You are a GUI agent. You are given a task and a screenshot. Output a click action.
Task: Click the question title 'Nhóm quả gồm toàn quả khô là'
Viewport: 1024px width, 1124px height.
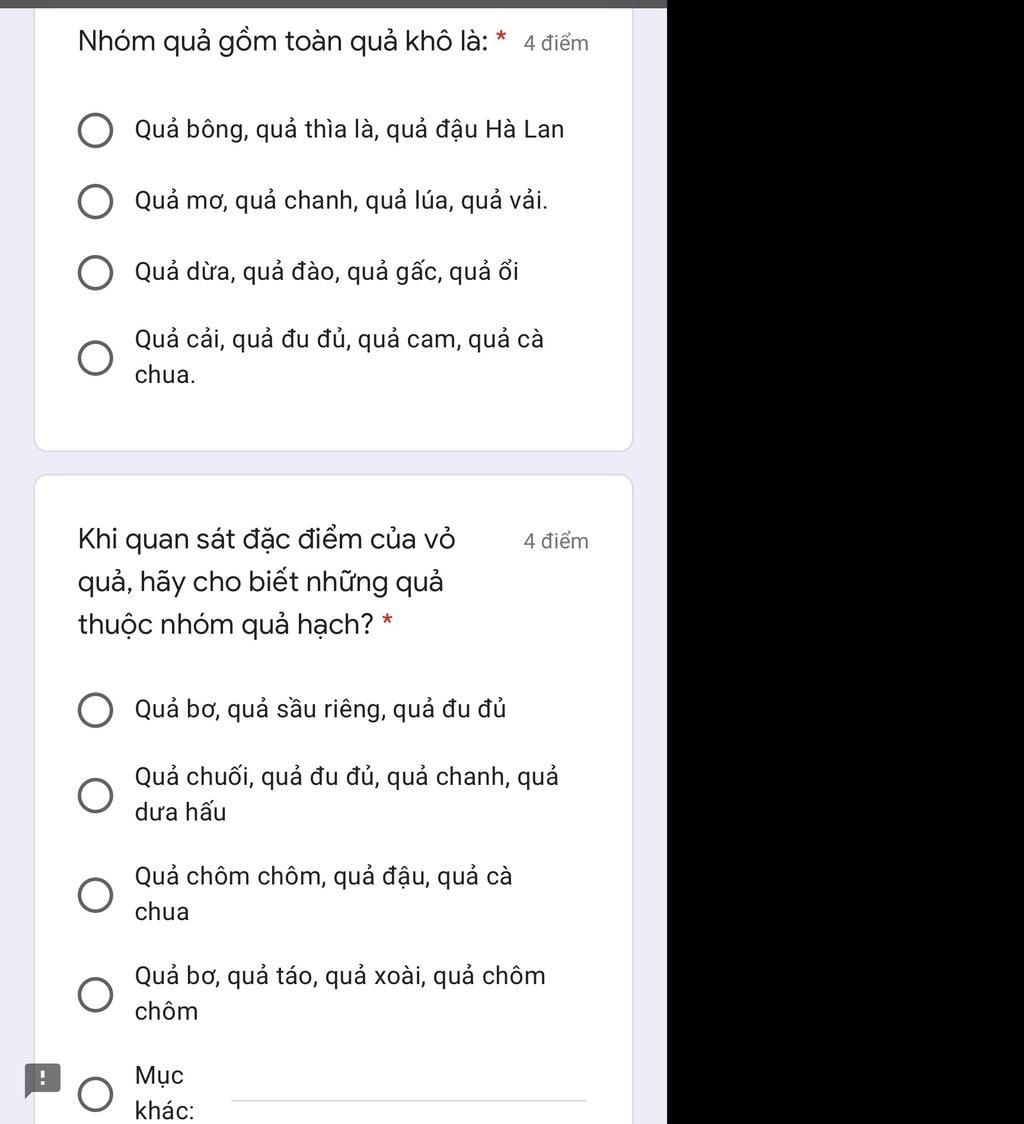coord(283,42)
